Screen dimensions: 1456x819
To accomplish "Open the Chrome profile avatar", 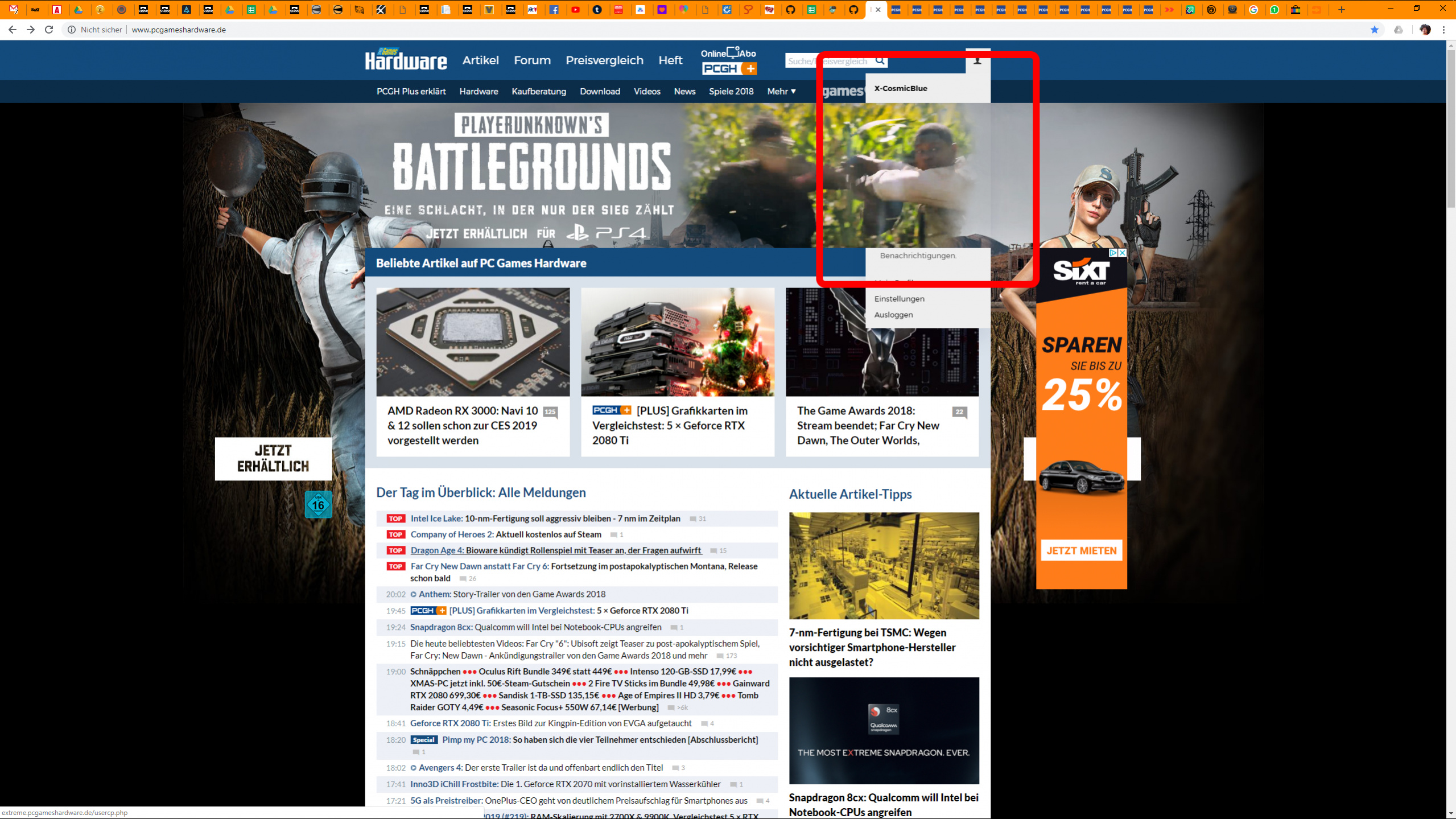I will (1425, 30).
